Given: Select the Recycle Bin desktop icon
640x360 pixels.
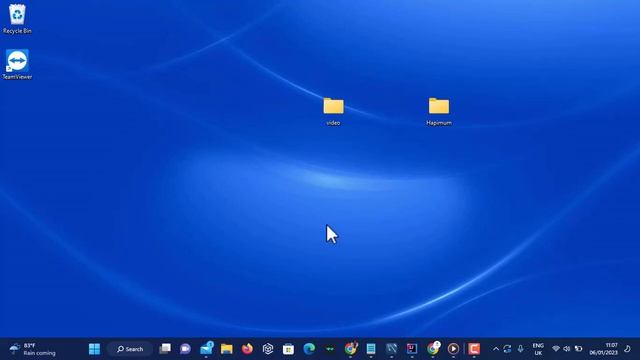Looking at the screenshot, I should coord(17,19).
